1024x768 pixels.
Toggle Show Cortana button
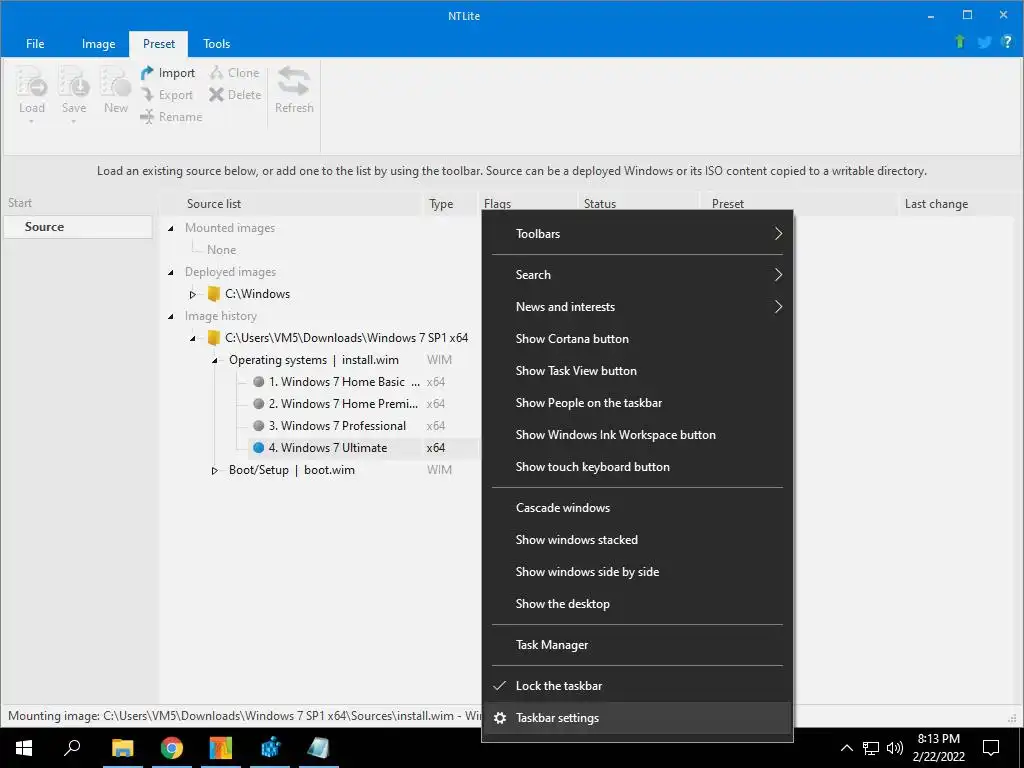[x=637, y=339]
